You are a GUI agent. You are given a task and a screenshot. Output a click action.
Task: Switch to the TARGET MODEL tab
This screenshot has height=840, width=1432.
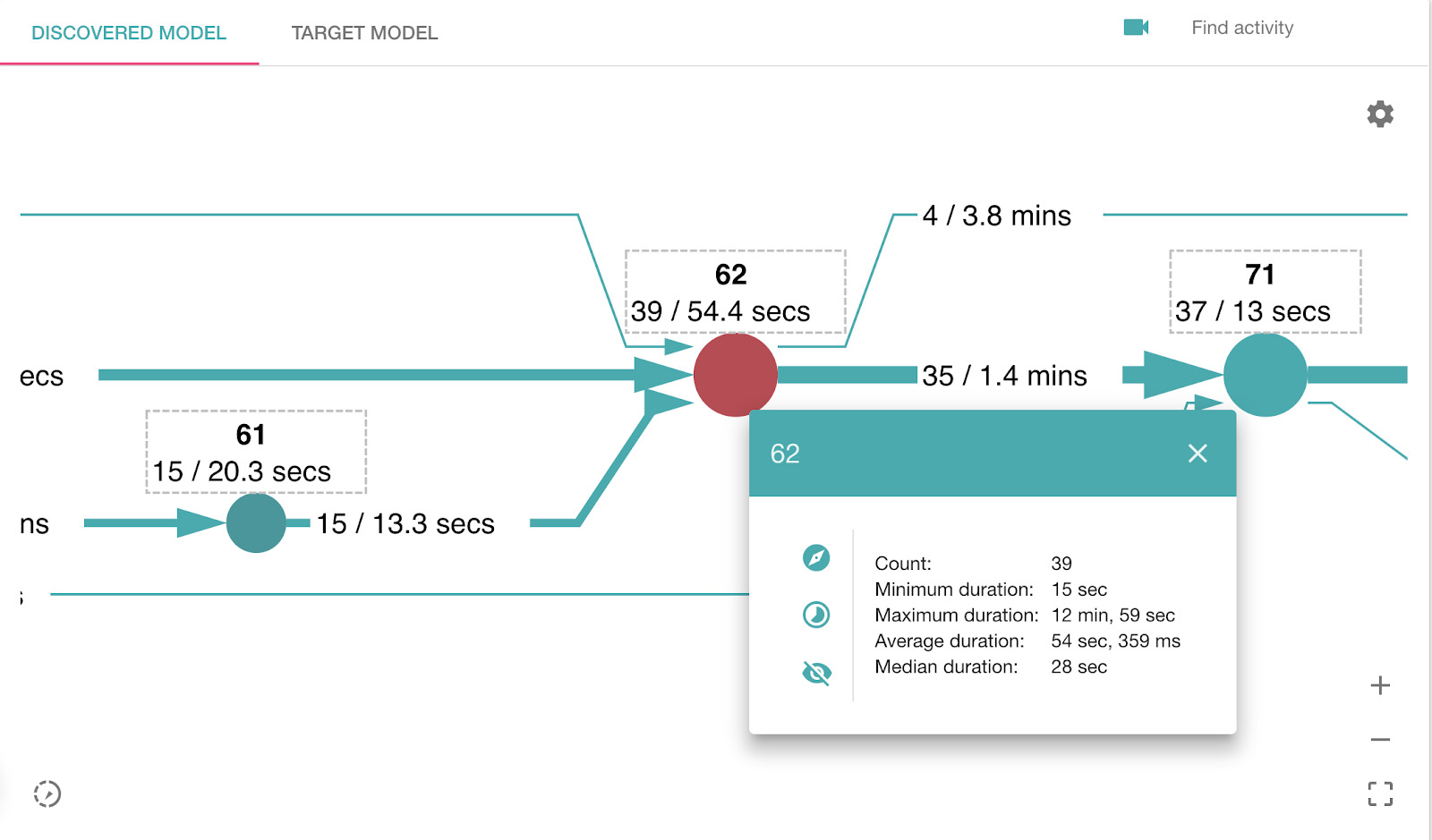click(x=364, y=33)
